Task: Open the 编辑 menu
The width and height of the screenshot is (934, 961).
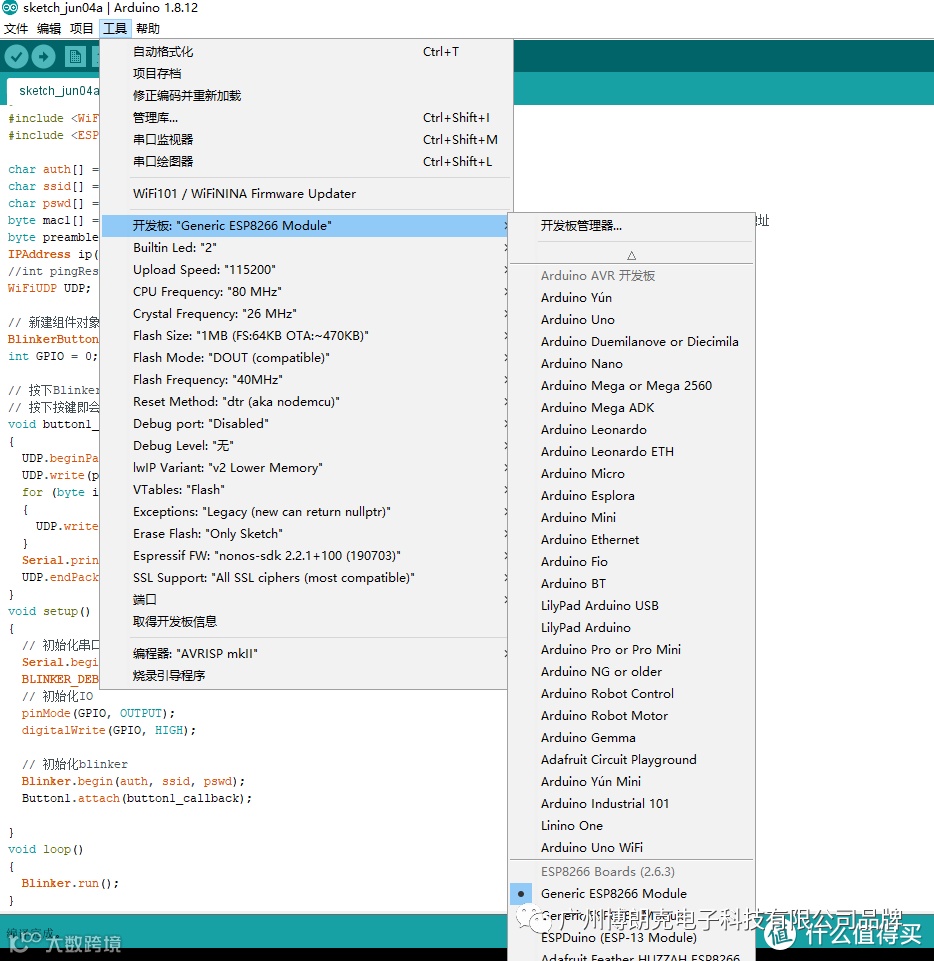Action: tap(49, 28)
